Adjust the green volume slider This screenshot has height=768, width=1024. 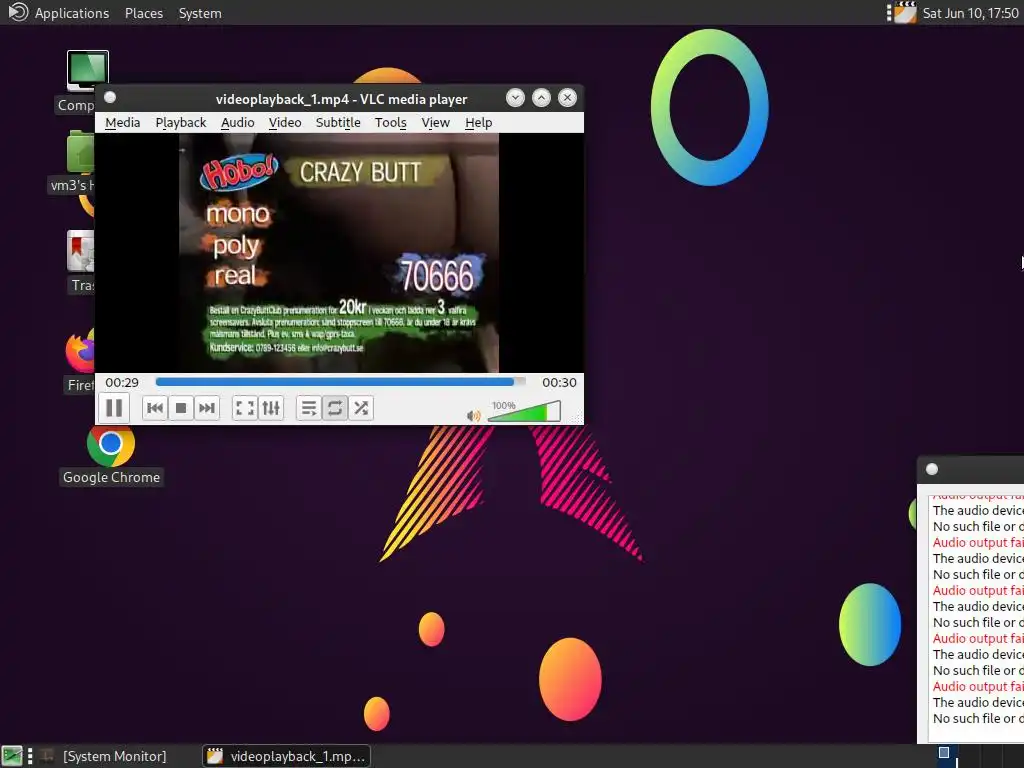524,412
